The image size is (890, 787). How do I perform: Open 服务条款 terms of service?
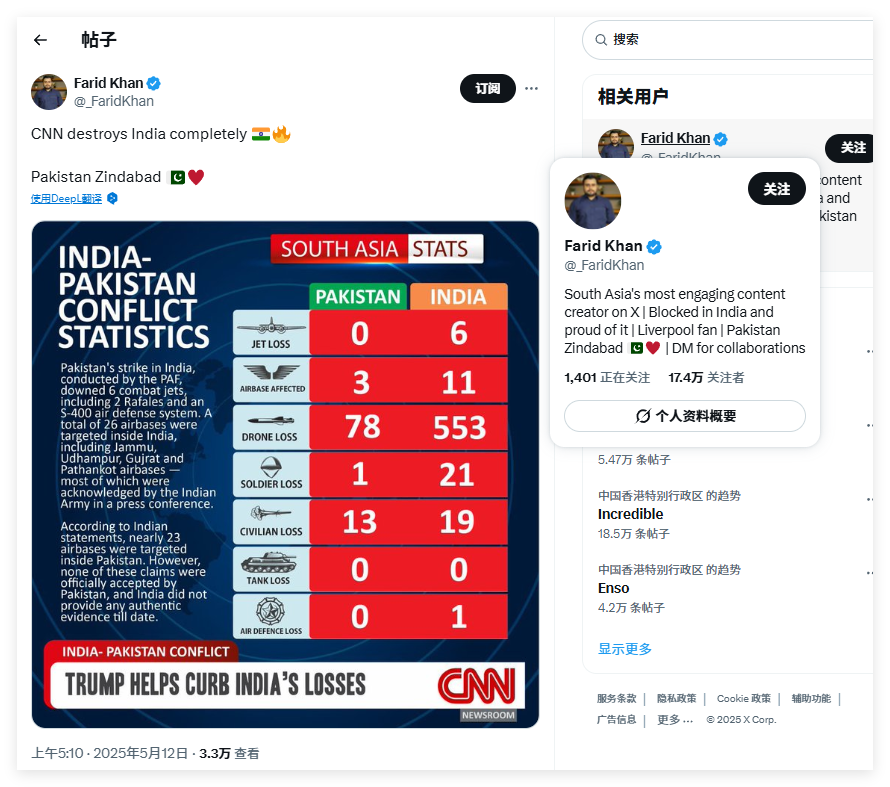[616, 698]
